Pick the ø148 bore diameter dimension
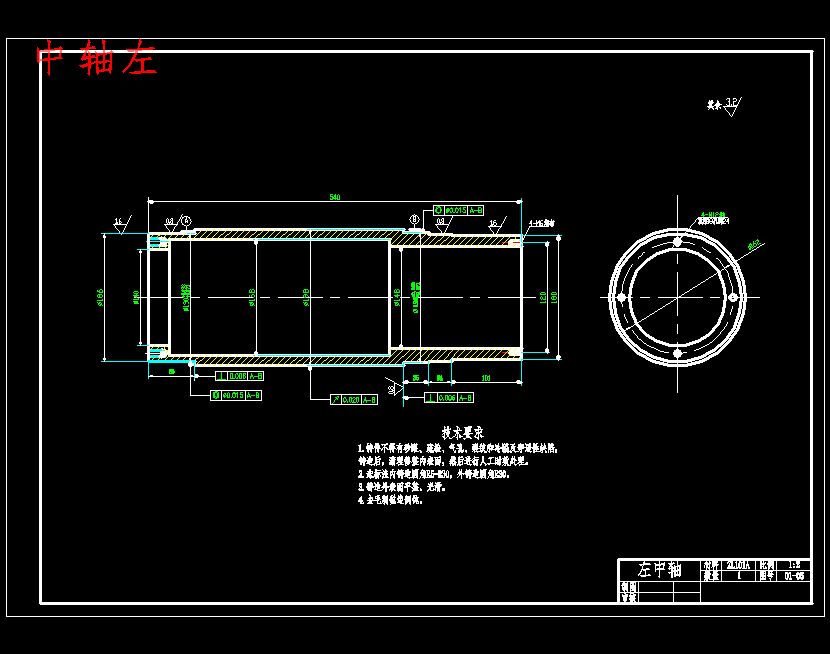The width and height of the screenshot is (830, 654). 397,297
